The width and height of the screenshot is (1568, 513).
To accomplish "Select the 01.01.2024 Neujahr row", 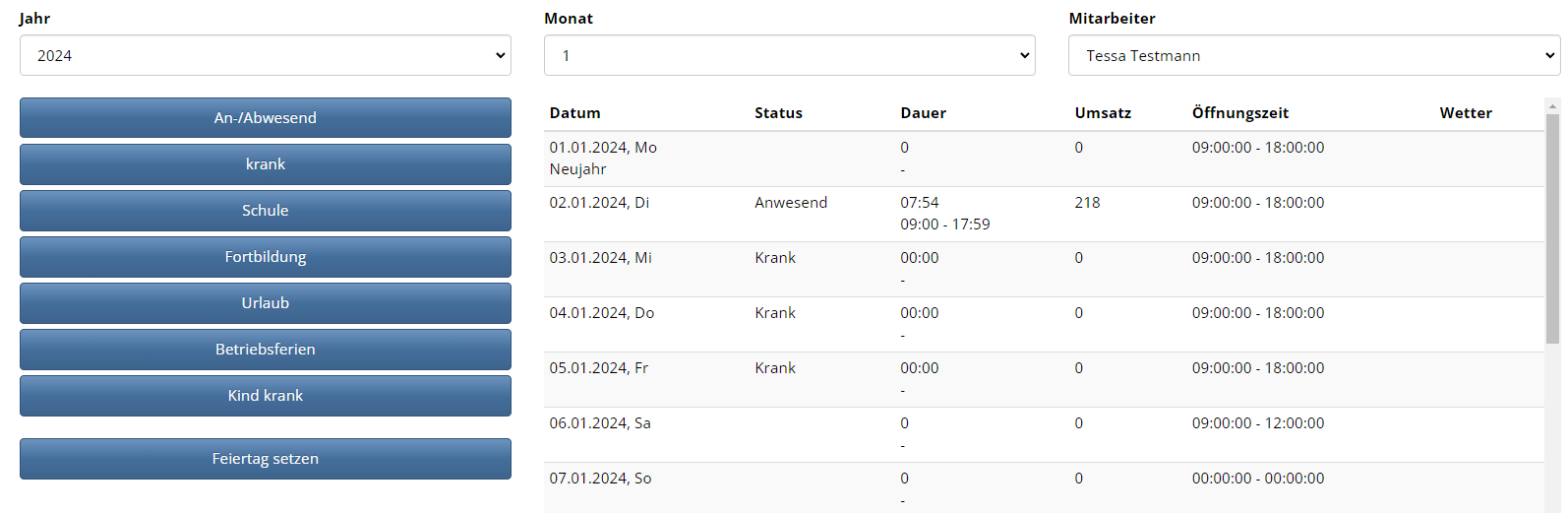I will click(x=1044, y=159).
